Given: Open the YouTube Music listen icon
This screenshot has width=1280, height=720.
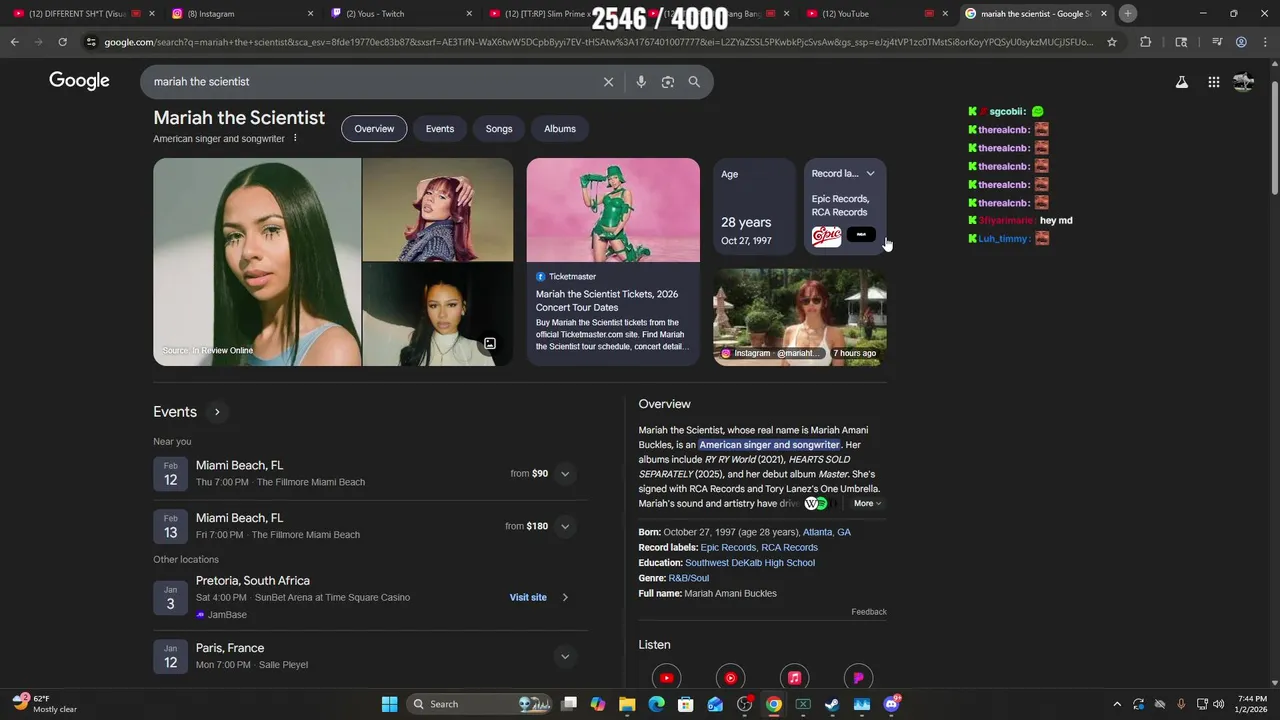Looking at the screenshot, I should click(x=730, y=678).
